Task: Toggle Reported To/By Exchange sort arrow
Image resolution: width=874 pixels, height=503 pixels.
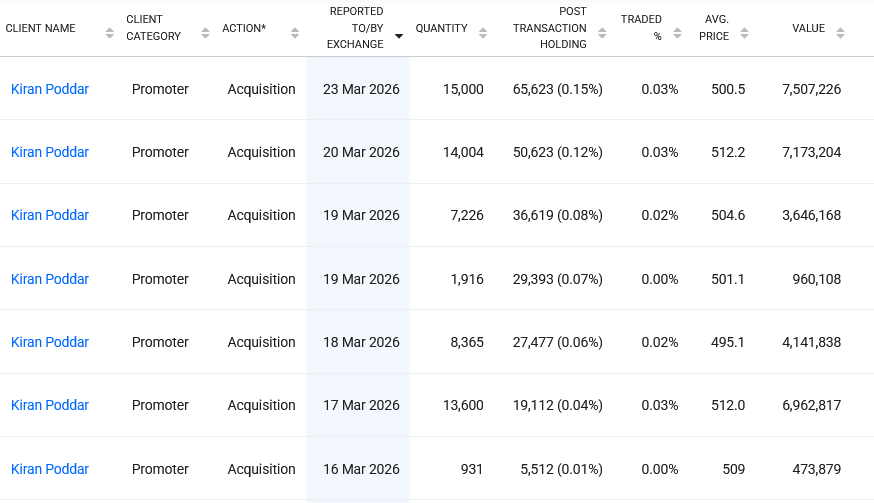Action: (399, 36)
